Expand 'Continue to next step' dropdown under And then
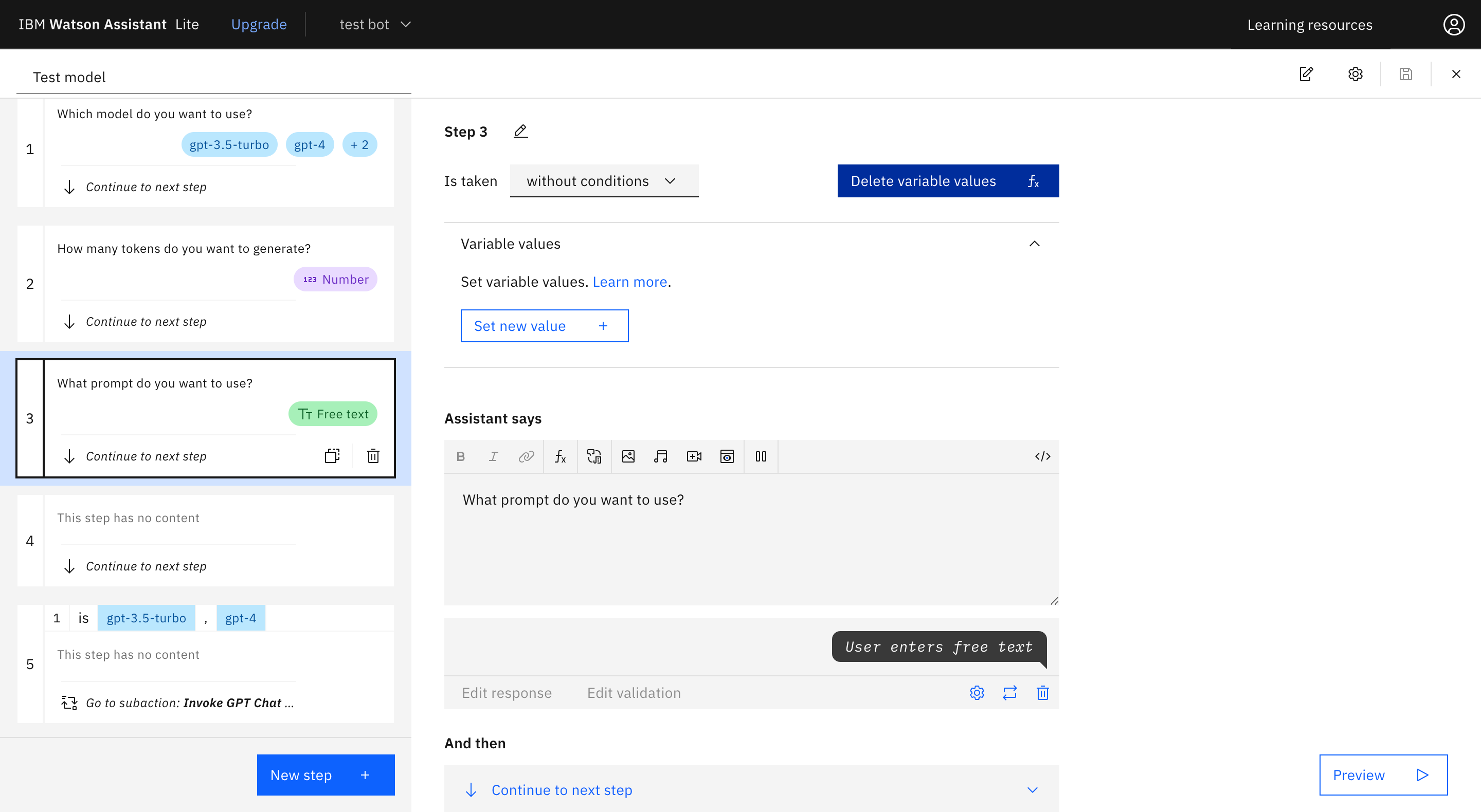The height and width of the screenshot is (812, 1481). coord(1033,789)
